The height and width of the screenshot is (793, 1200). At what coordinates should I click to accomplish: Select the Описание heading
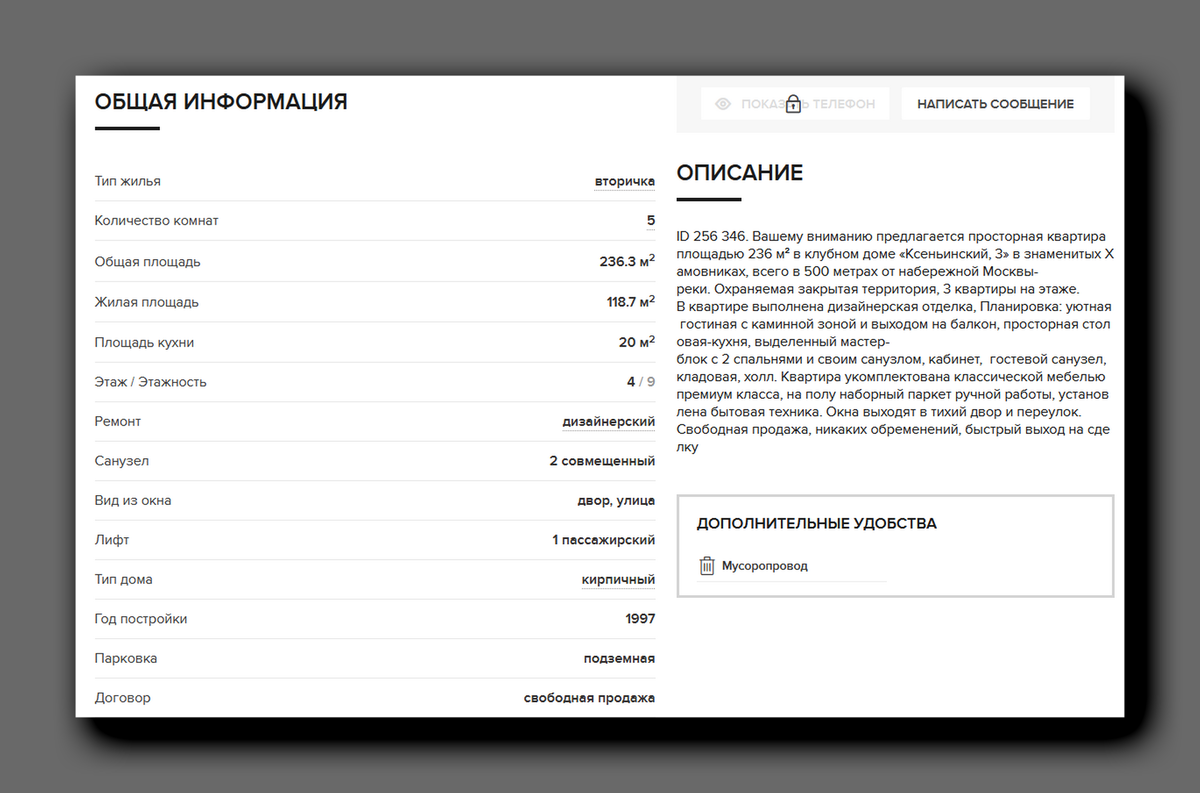pyautogui.click(x=740, y=173)
